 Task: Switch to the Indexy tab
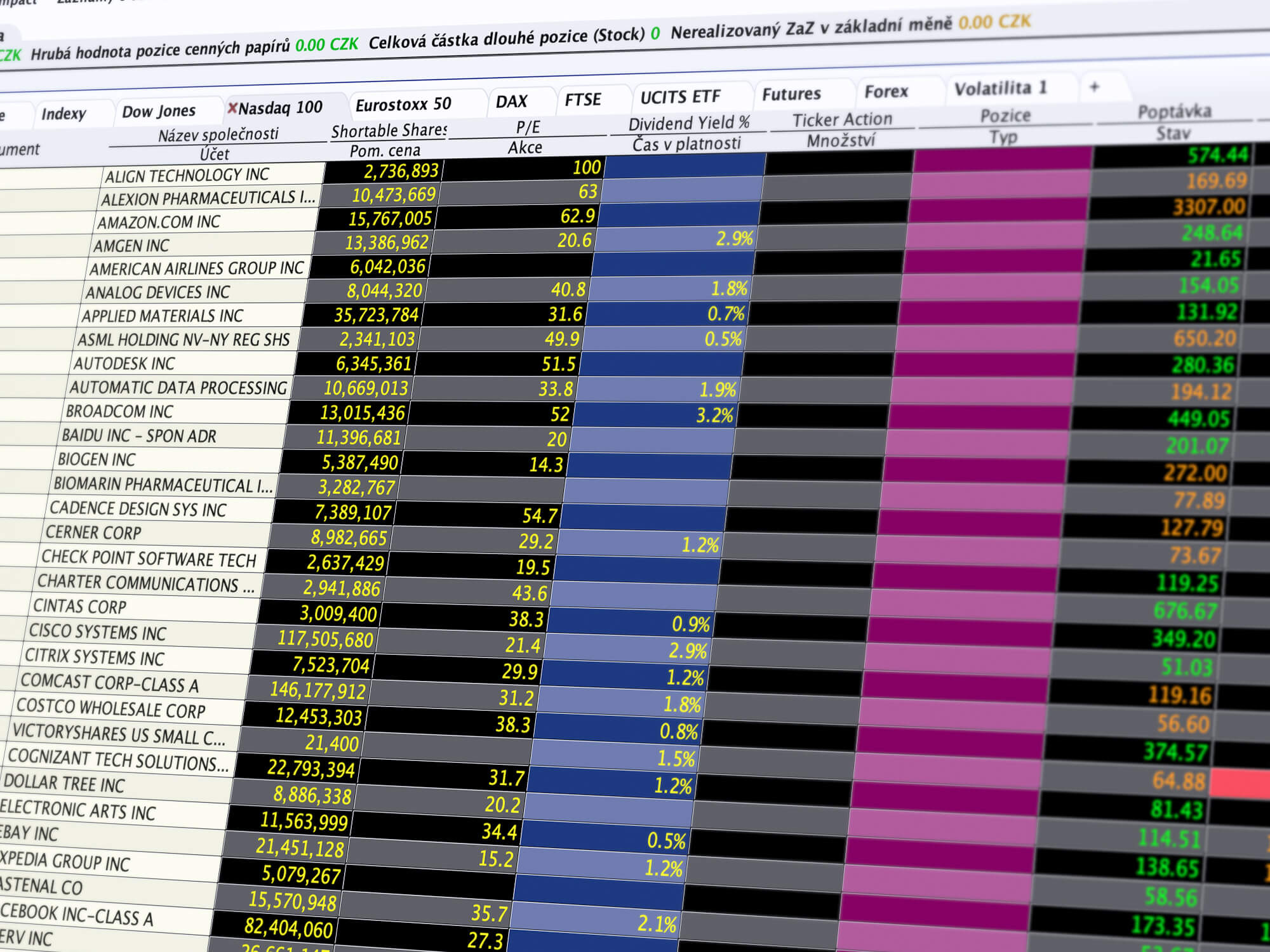pos(63,114)
